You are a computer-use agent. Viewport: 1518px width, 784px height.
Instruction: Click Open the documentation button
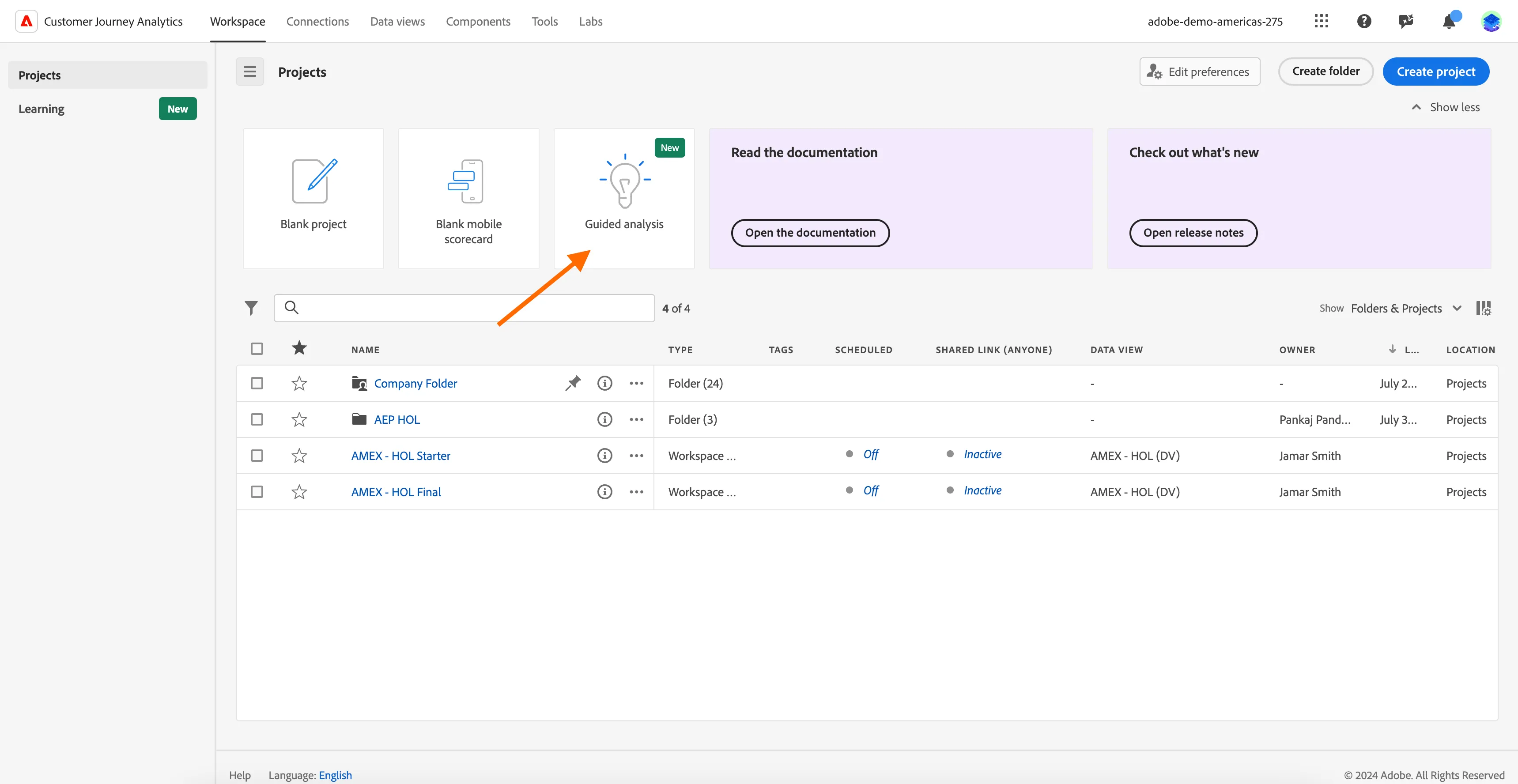pyautogui.click(x=810, y=233)
